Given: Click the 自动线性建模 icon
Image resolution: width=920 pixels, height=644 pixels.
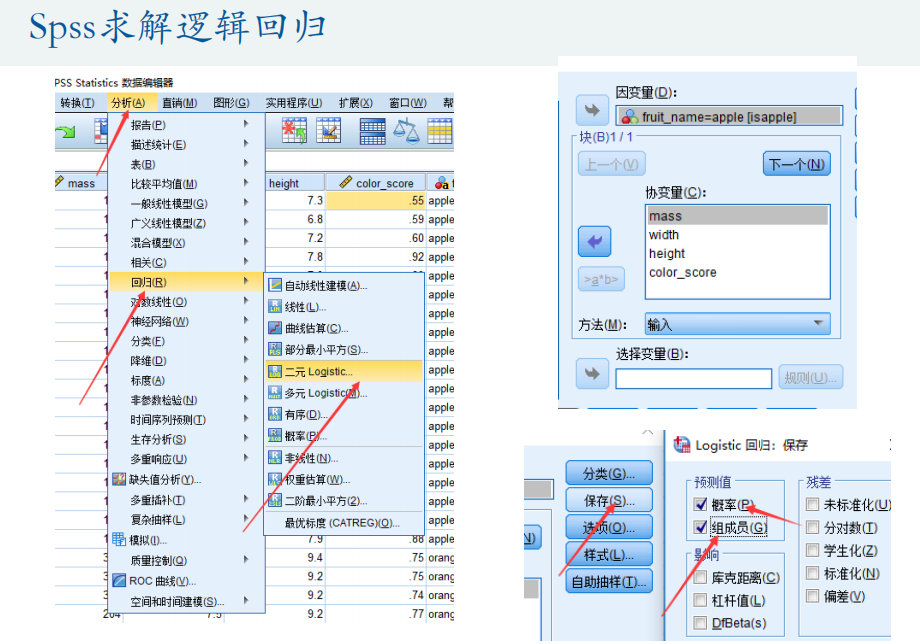Looking at the screenshot, I should (275, 286).
